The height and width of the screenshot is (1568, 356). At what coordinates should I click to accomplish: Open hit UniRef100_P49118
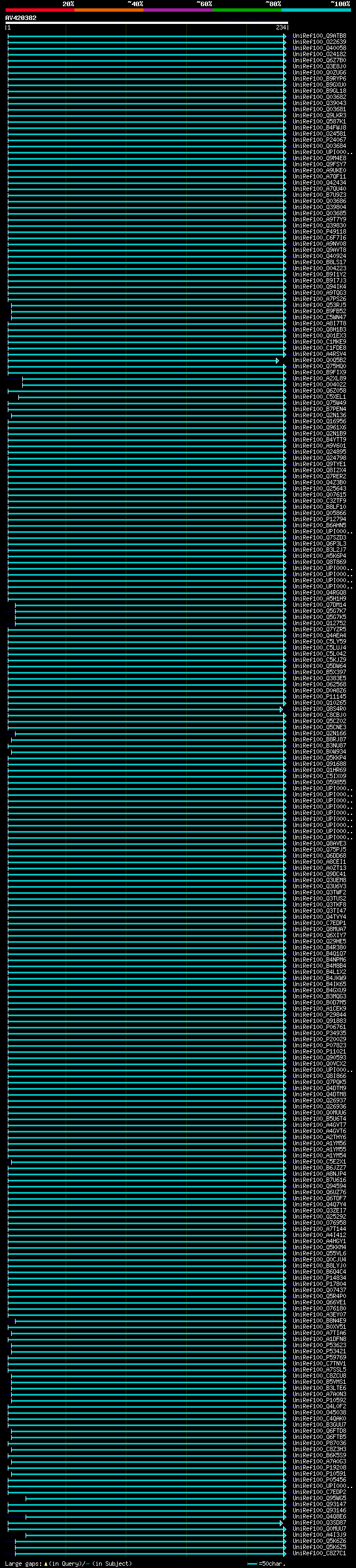[319, 231]
